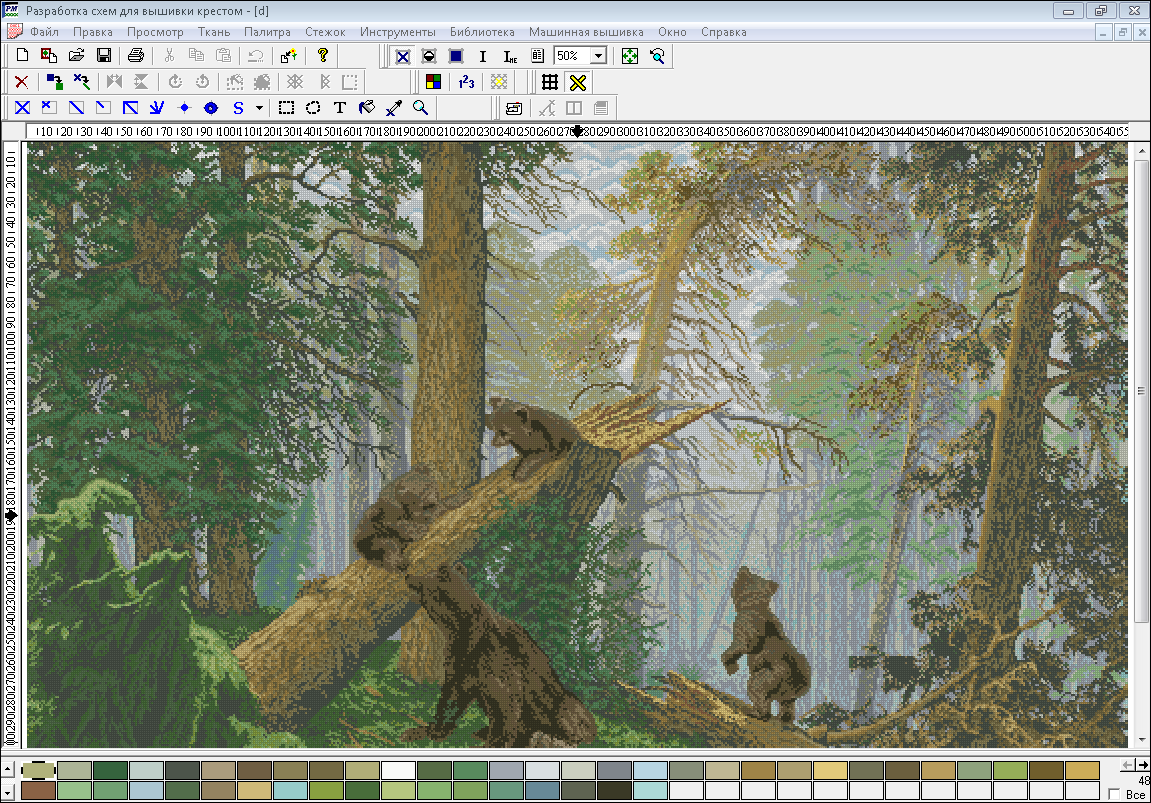This screenshot has height=803, width=1151.
Task: Click the four-color palette squares icon
Action: (433, 81)
